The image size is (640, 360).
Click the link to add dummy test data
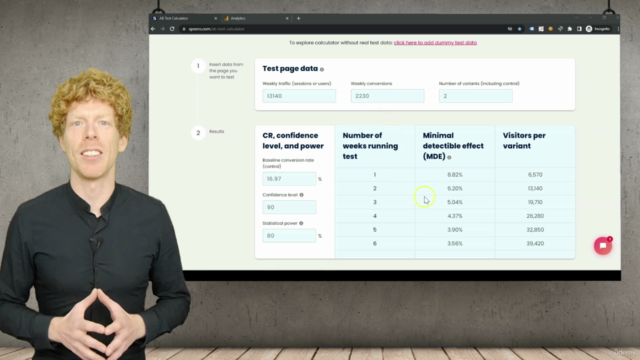pyautogui.click(x=435, y=42)
